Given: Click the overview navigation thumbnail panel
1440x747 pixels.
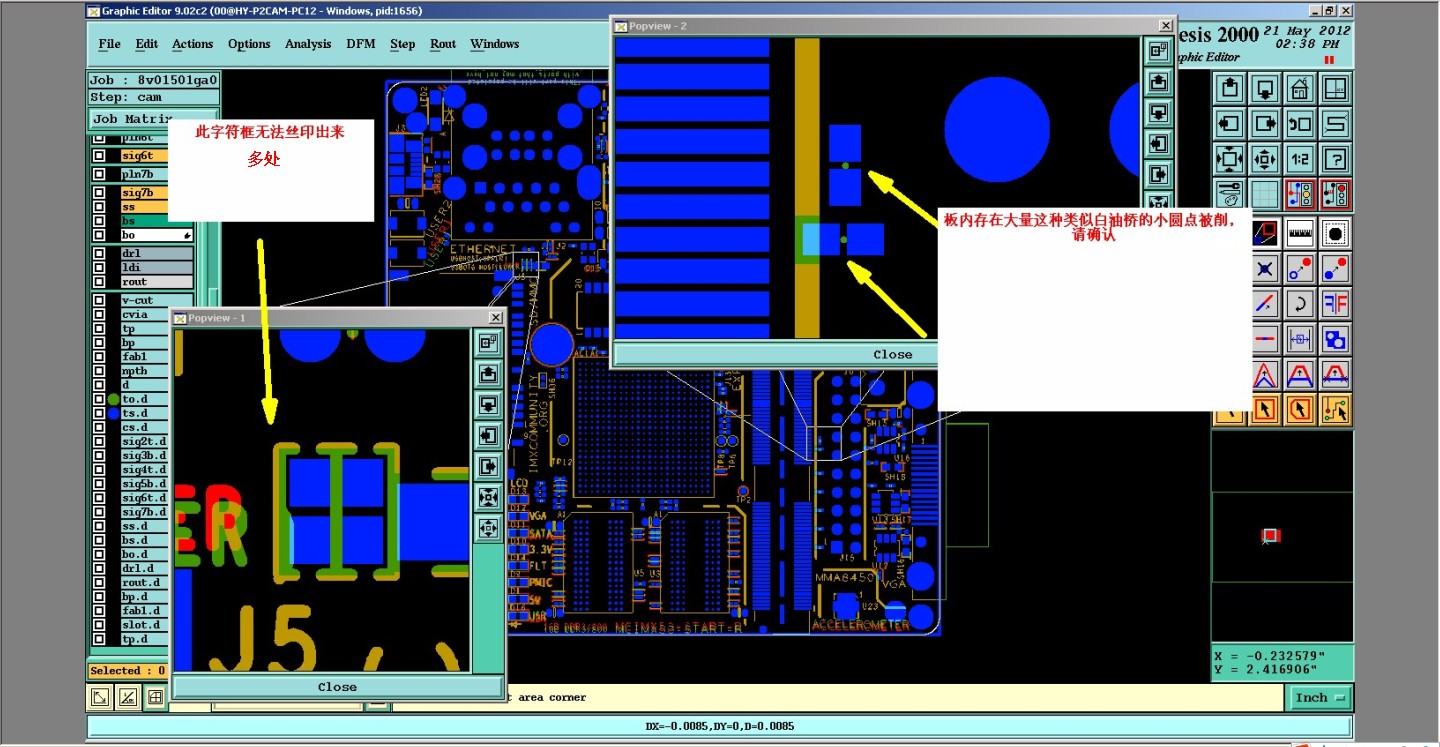Looking at the screenshot, I should (x=1282, y=535).
